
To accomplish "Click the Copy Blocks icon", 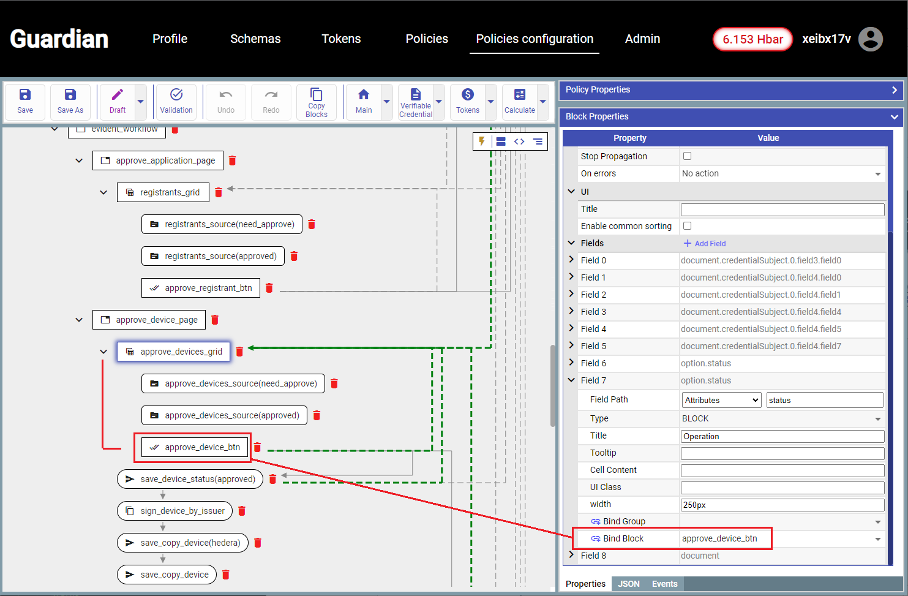I will click(316, 101).
